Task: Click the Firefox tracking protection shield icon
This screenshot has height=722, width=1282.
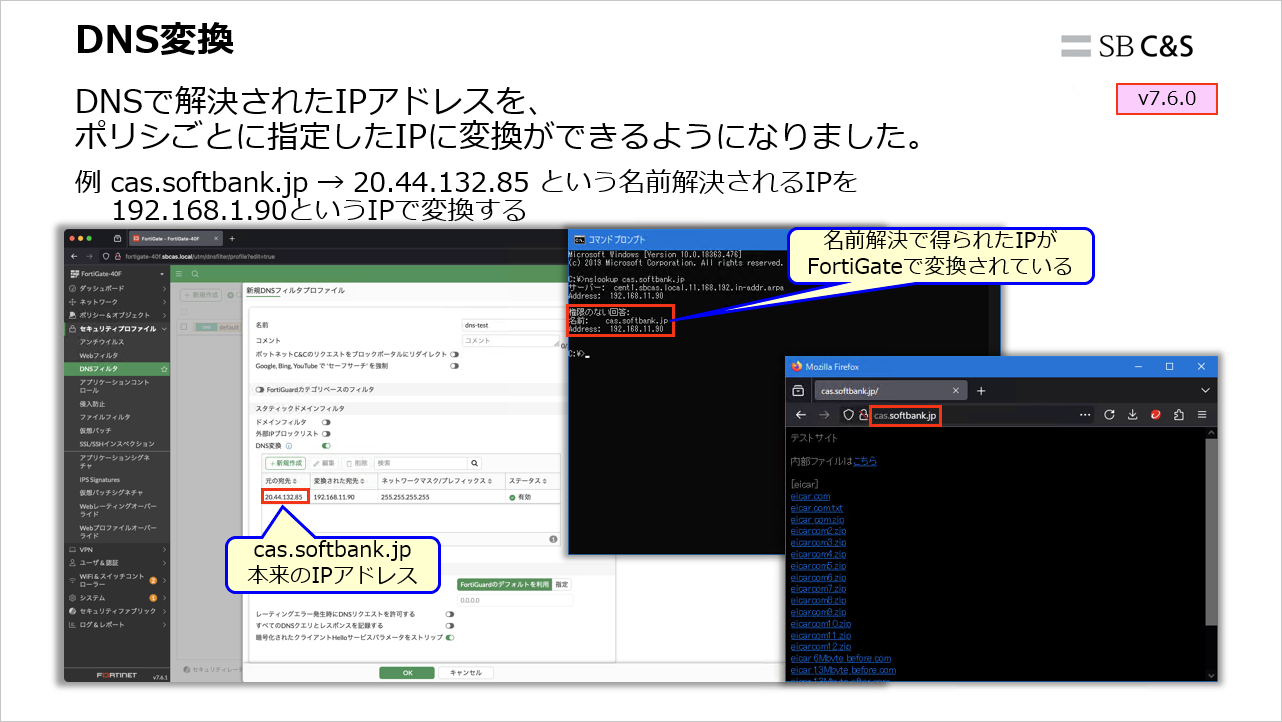Action: point(848,415)
